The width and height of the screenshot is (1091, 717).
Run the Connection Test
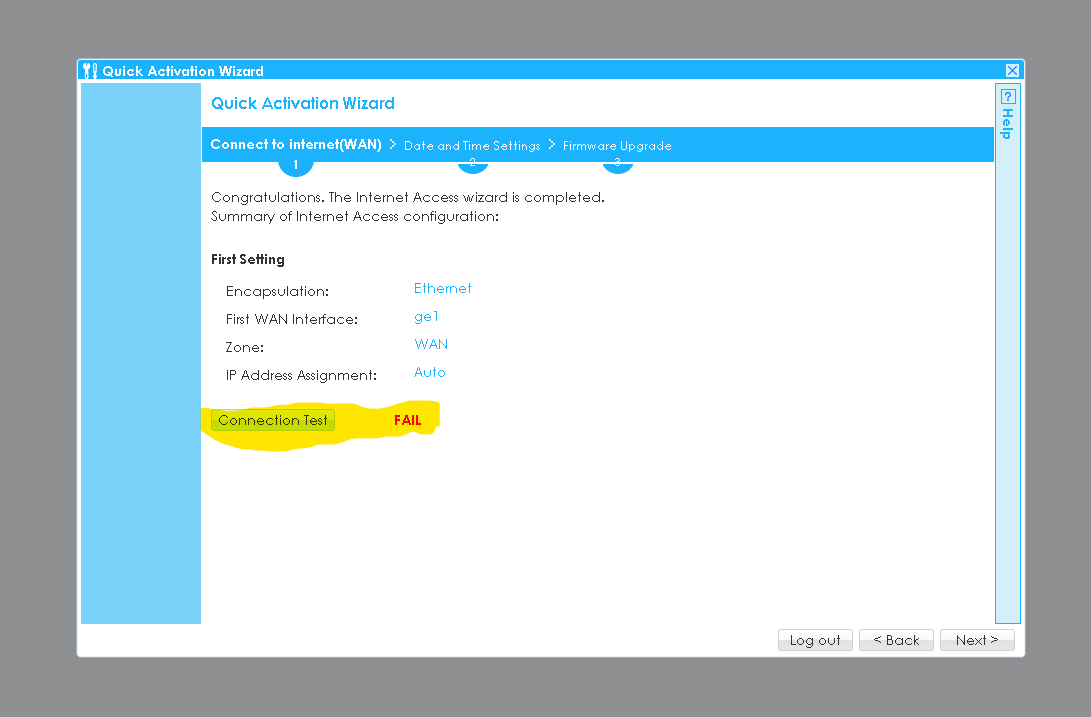click(x=273, y=420)
